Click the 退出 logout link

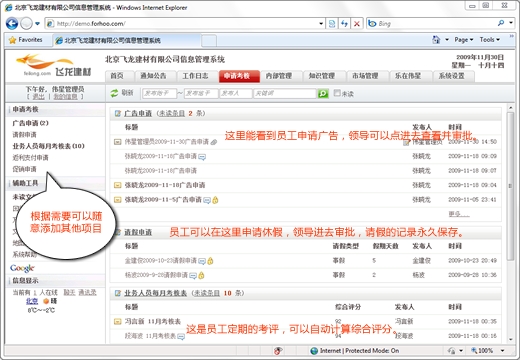(38, 97)
